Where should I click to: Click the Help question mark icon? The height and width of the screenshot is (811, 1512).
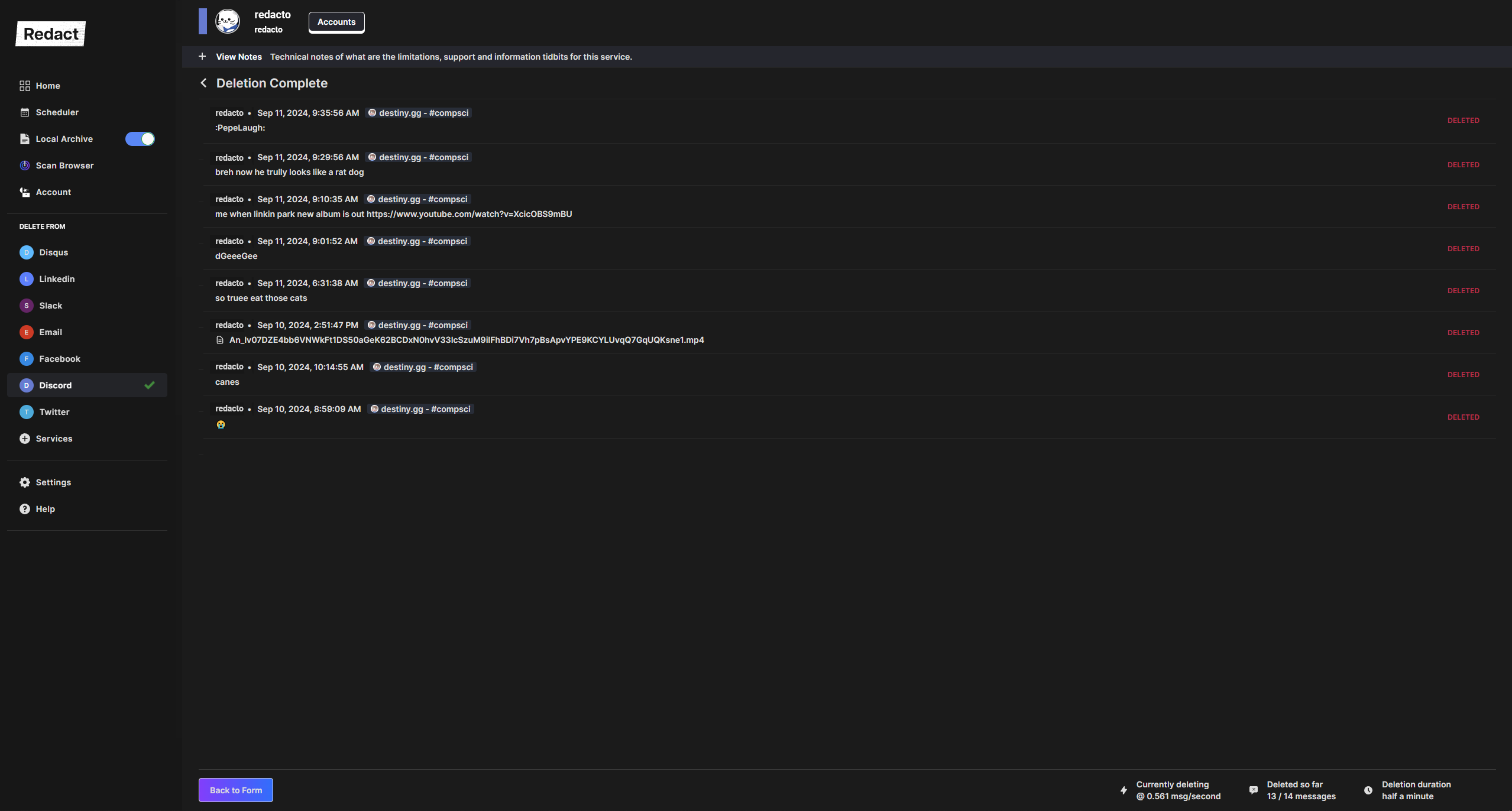[24, 509]
